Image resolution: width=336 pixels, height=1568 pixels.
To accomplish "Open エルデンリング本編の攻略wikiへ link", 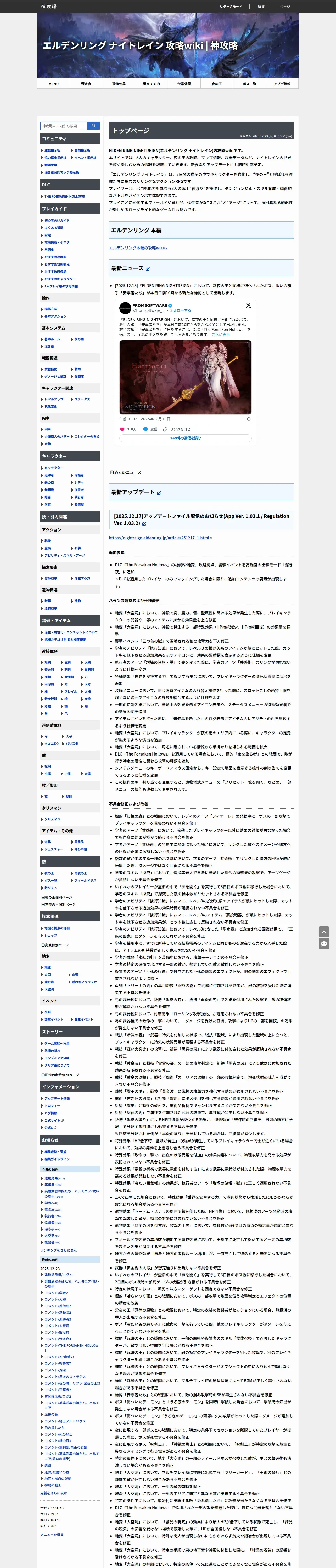I will [x=138, y=248].
